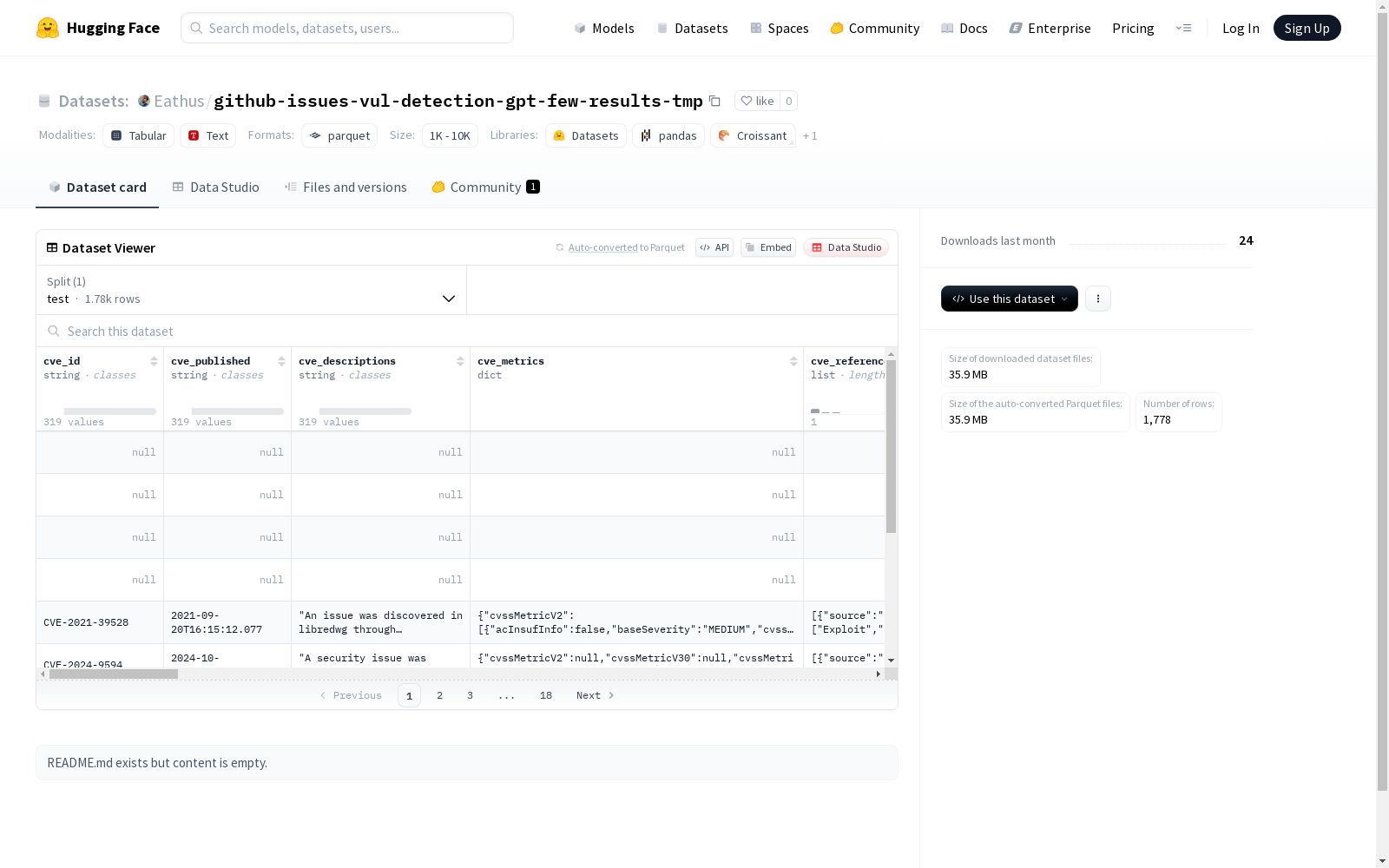Click the 1K - 10K size tag

tap(450, 135)
